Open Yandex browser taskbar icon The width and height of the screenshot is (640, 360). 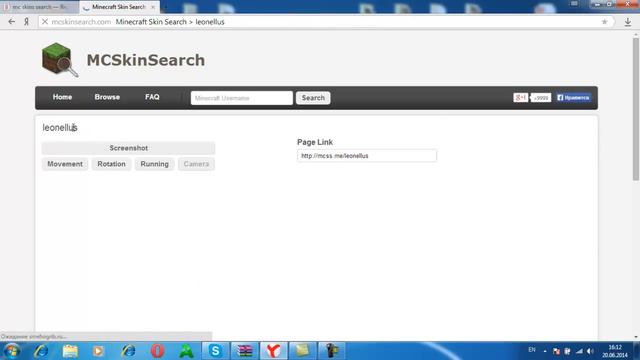(273, 351)
